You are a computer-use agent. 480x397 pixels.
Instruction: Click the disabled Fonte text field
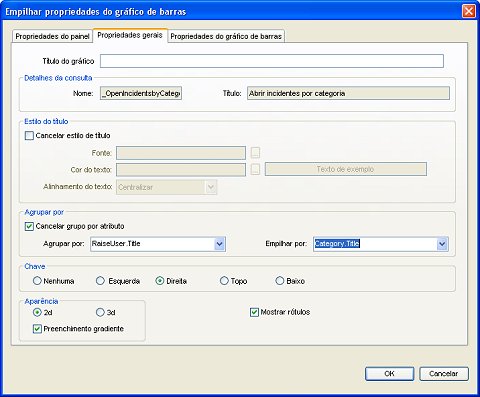pos(181,153)
